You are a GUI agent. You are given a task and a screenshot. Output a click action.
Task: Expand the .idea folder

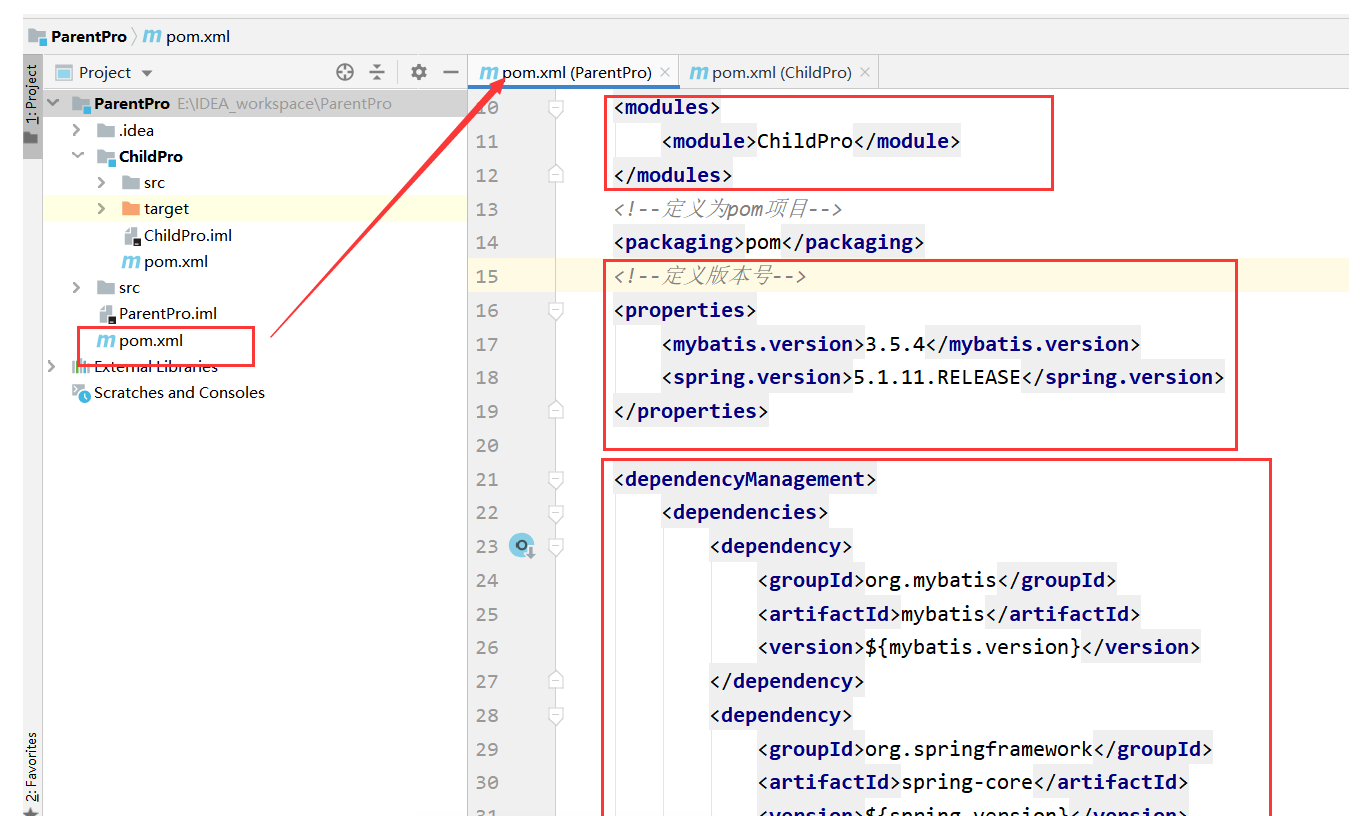pyautogui.click(x=77, y=131)
